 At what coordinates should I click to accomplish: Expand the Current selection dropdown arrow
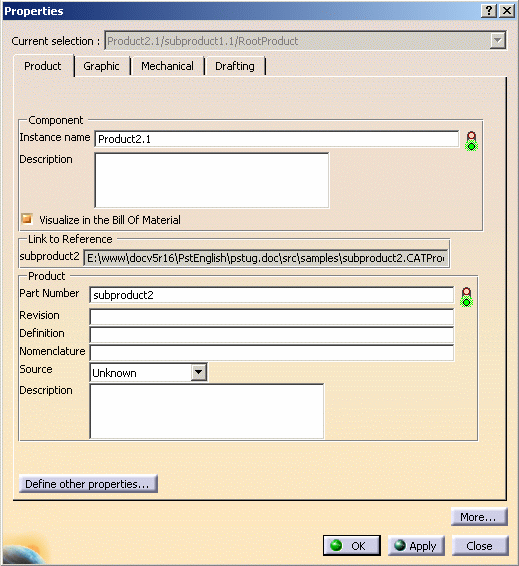(x=497, y=40)
